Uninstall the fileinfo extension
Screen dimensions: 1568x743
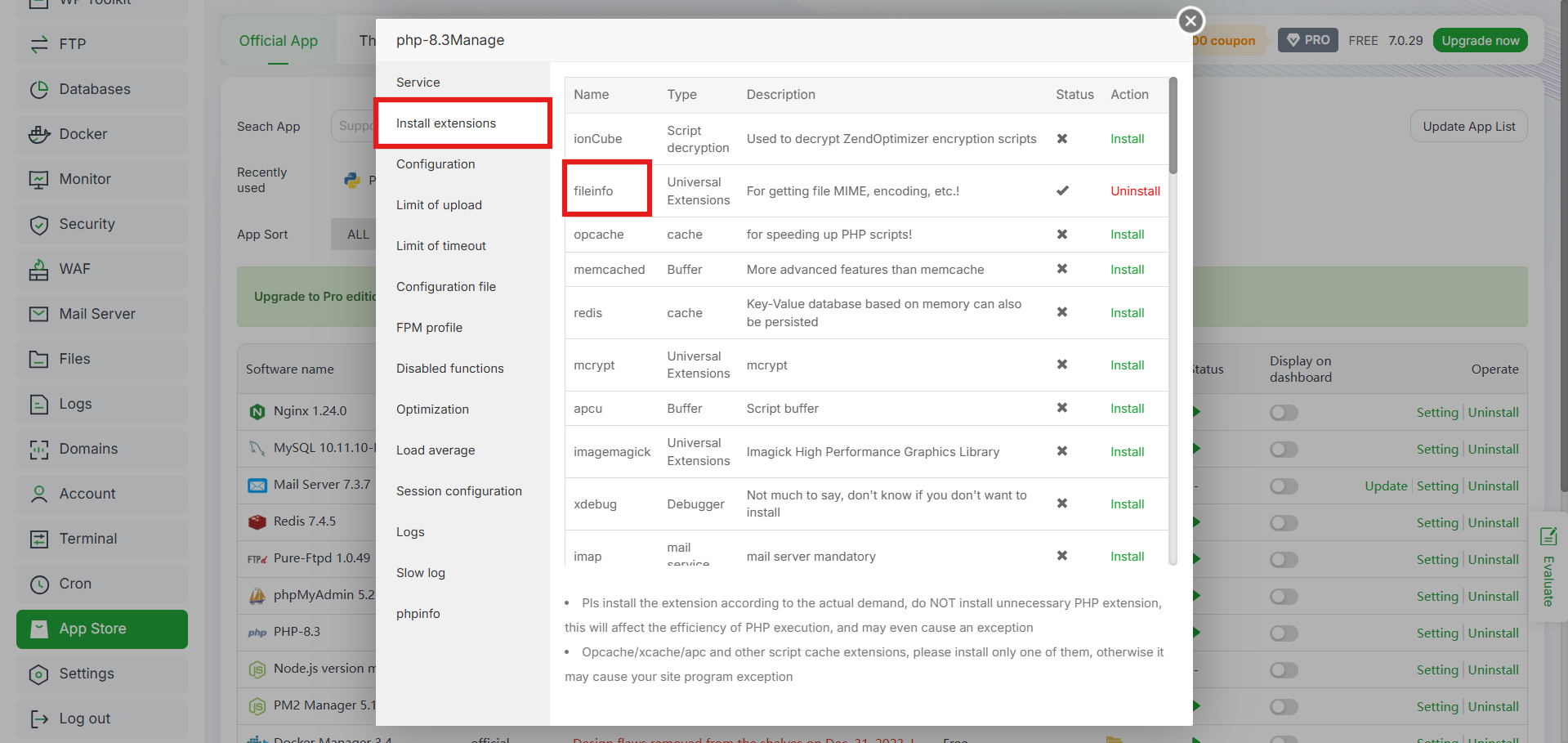(x=1135, y=191)
